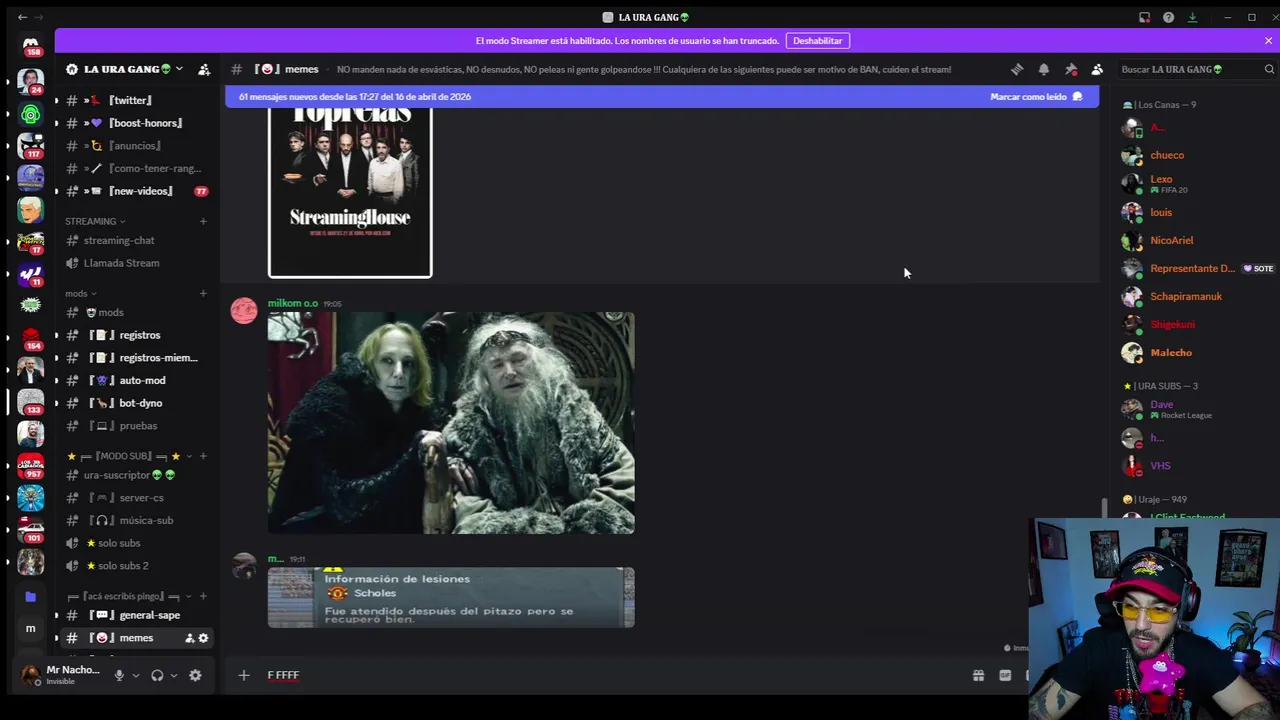This screenshot has height=720, width=1280.
Task: Toggle the member list visibility
Action: [1097, 69]
